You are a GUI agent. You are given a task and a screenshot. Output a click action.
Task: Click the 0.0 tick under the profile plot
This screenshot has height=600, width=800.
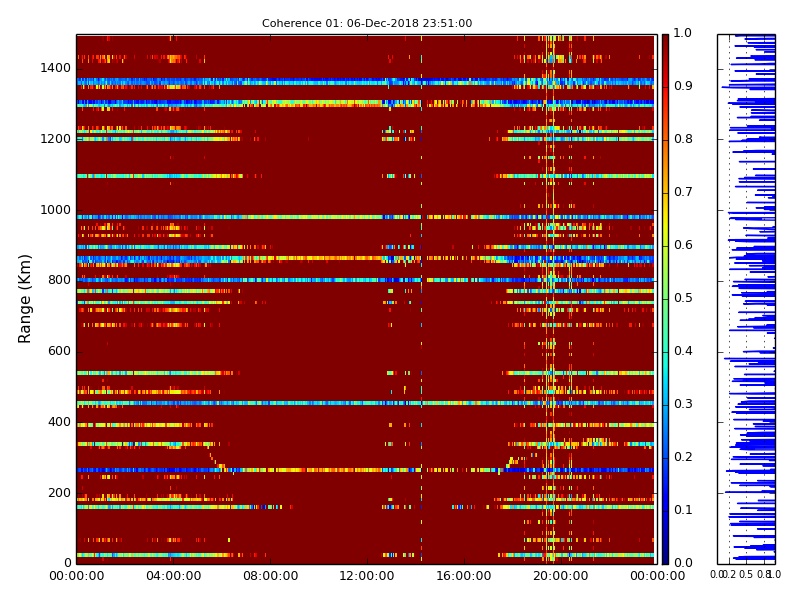[717, 575]
